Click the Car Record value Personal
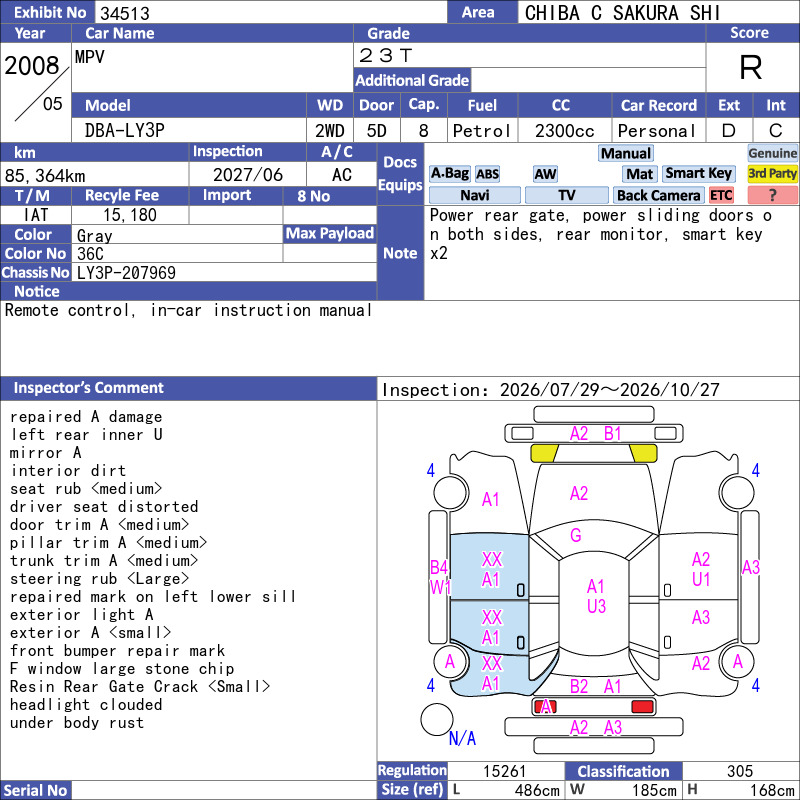The width and height of the screenshot is (800, 800). point(657,131)
